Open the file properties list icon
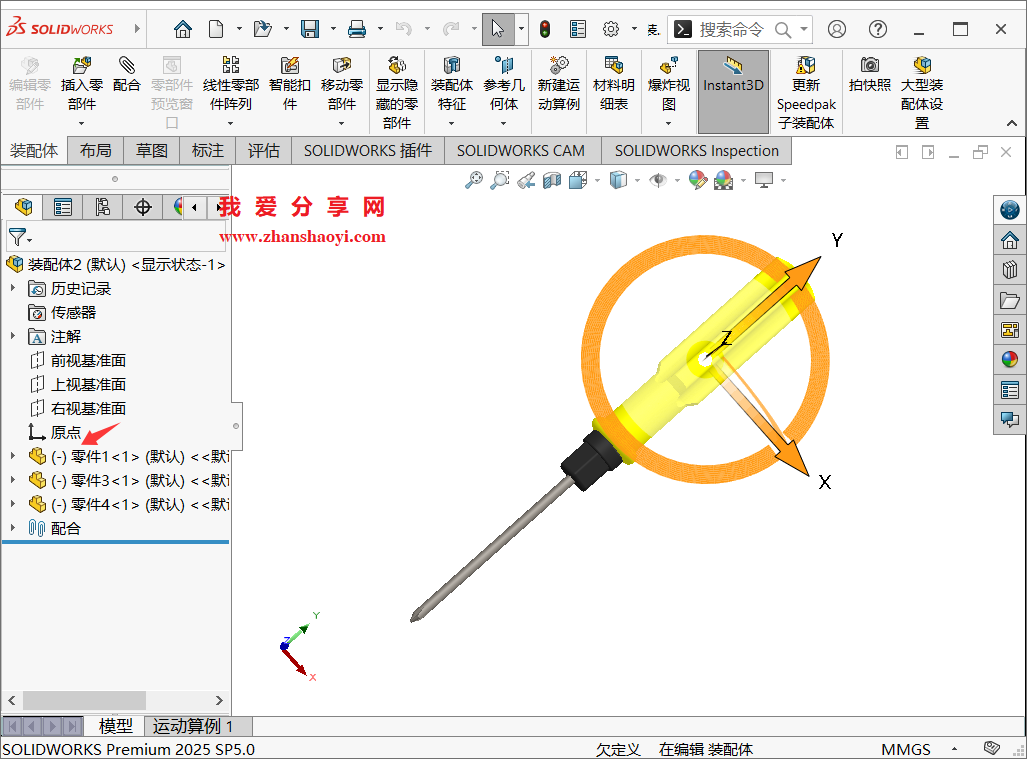Image resolution: width=1027 pixels, height=759 pixels. (x=578, y=29)
